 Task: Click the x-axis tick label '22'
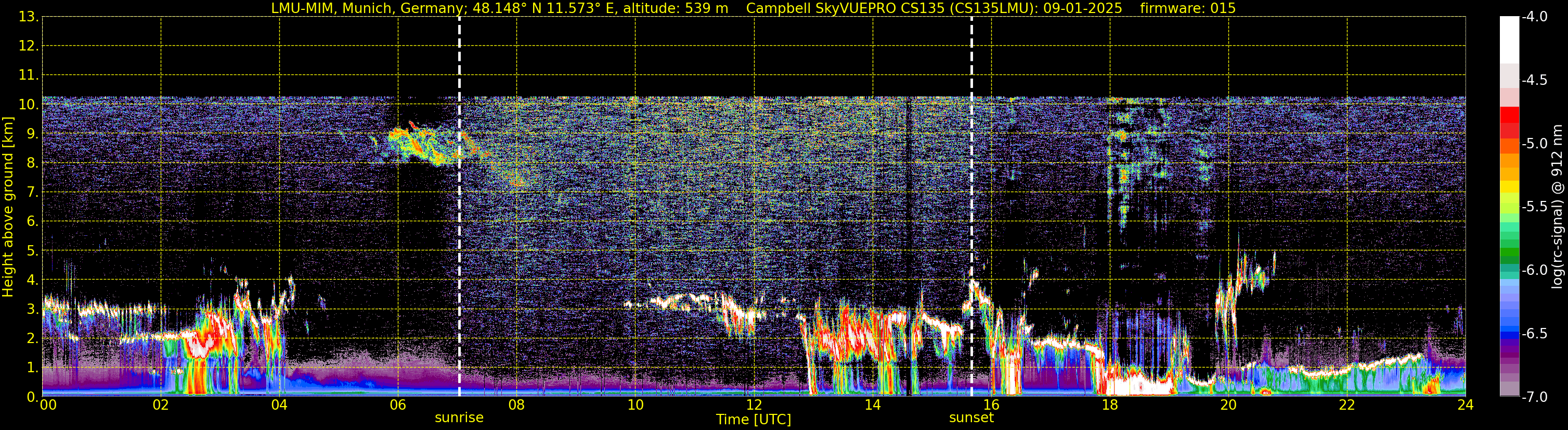[x=1347, y=405]
